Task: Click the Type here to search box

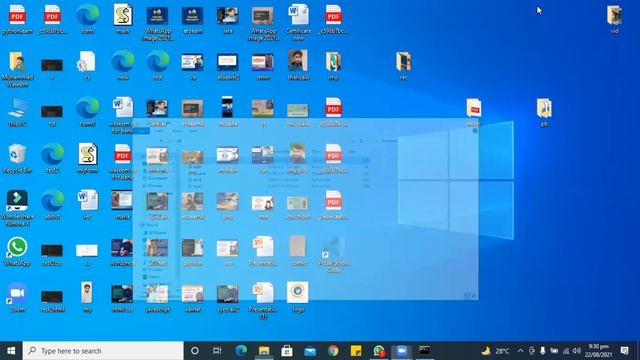Action: click(103, 351)
